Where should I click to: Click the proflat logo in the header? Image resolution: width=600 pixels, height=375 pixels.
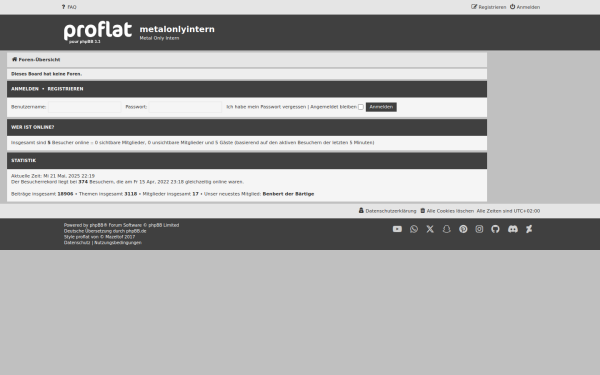pyautogui.click(x=98, y=32)
